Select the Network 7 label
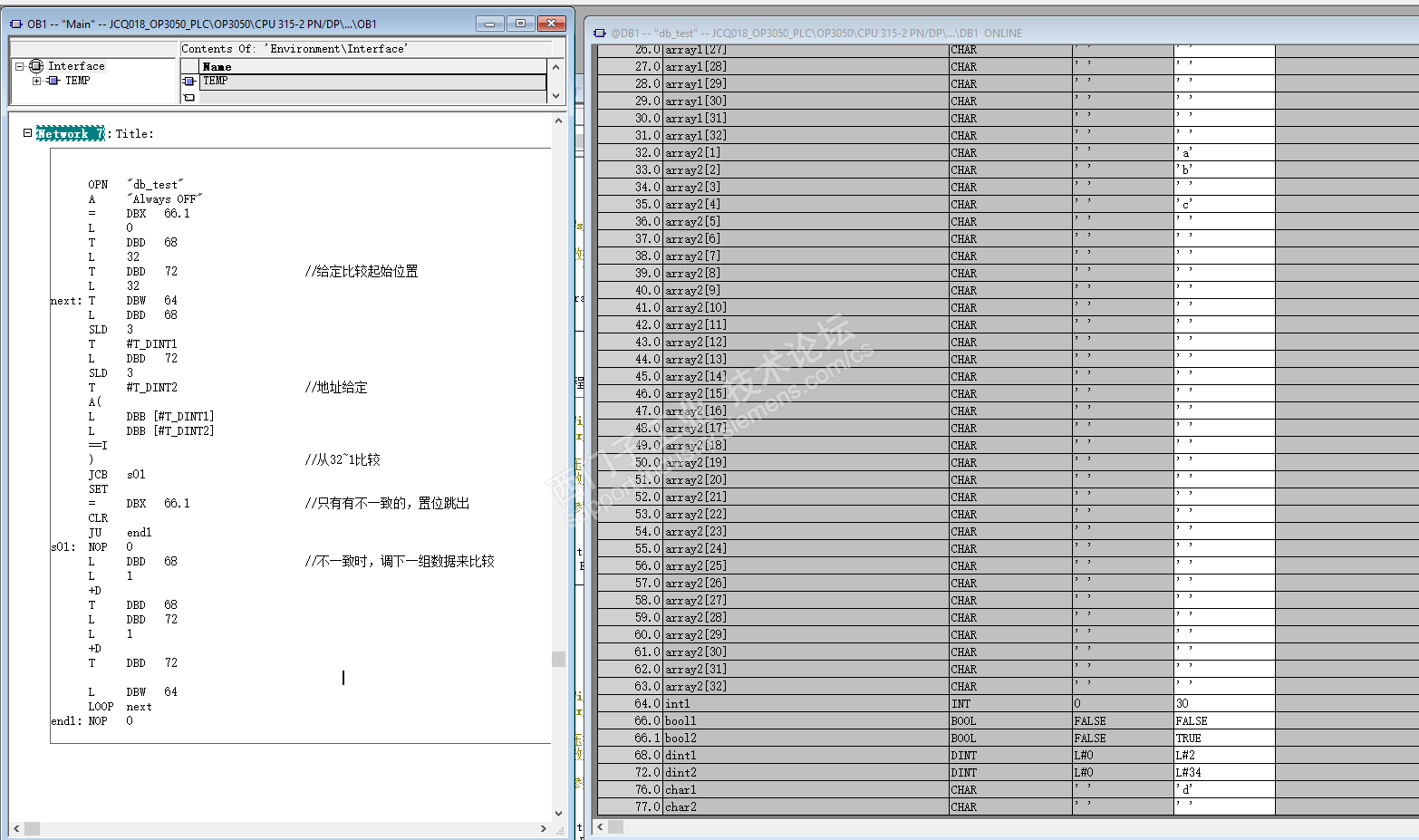This screenshot has width=1419, height=840. (x=70, y=134)
